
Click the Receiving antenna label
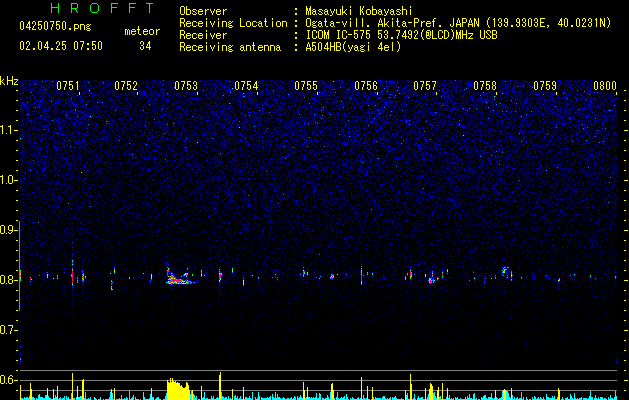230,47
